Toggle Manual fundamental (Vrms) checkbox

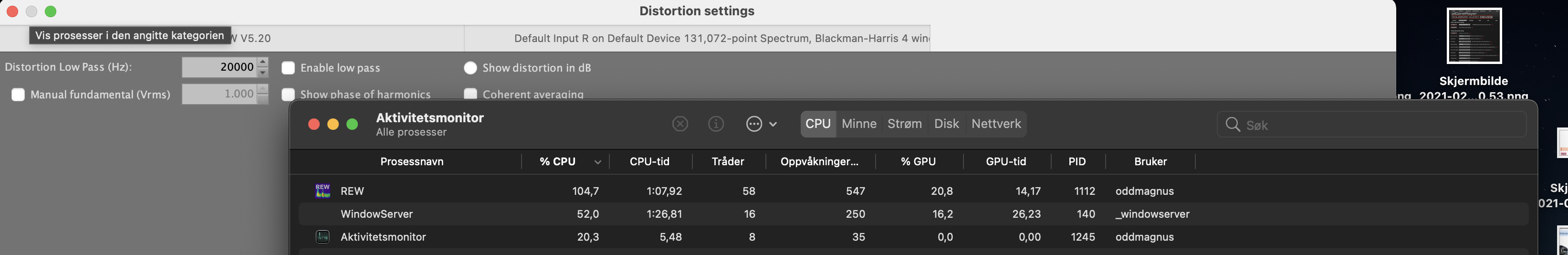(x=18, y=95)
